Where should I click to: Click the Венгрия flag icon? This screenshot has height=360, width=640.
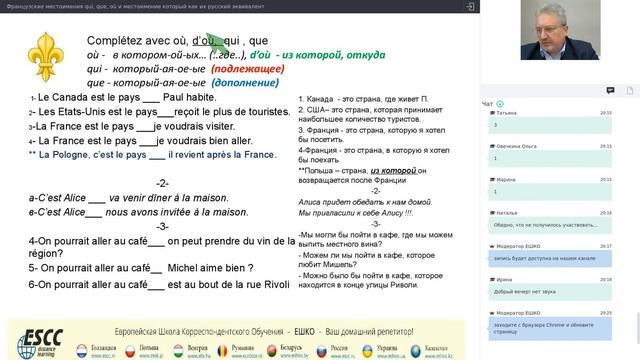click(x=178, y=351)
